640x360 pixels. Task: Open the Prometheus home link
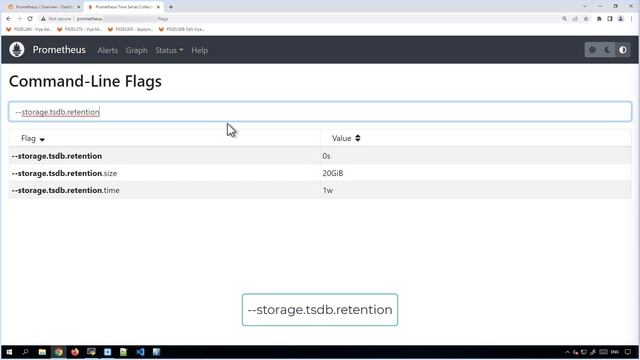point(59,50)
